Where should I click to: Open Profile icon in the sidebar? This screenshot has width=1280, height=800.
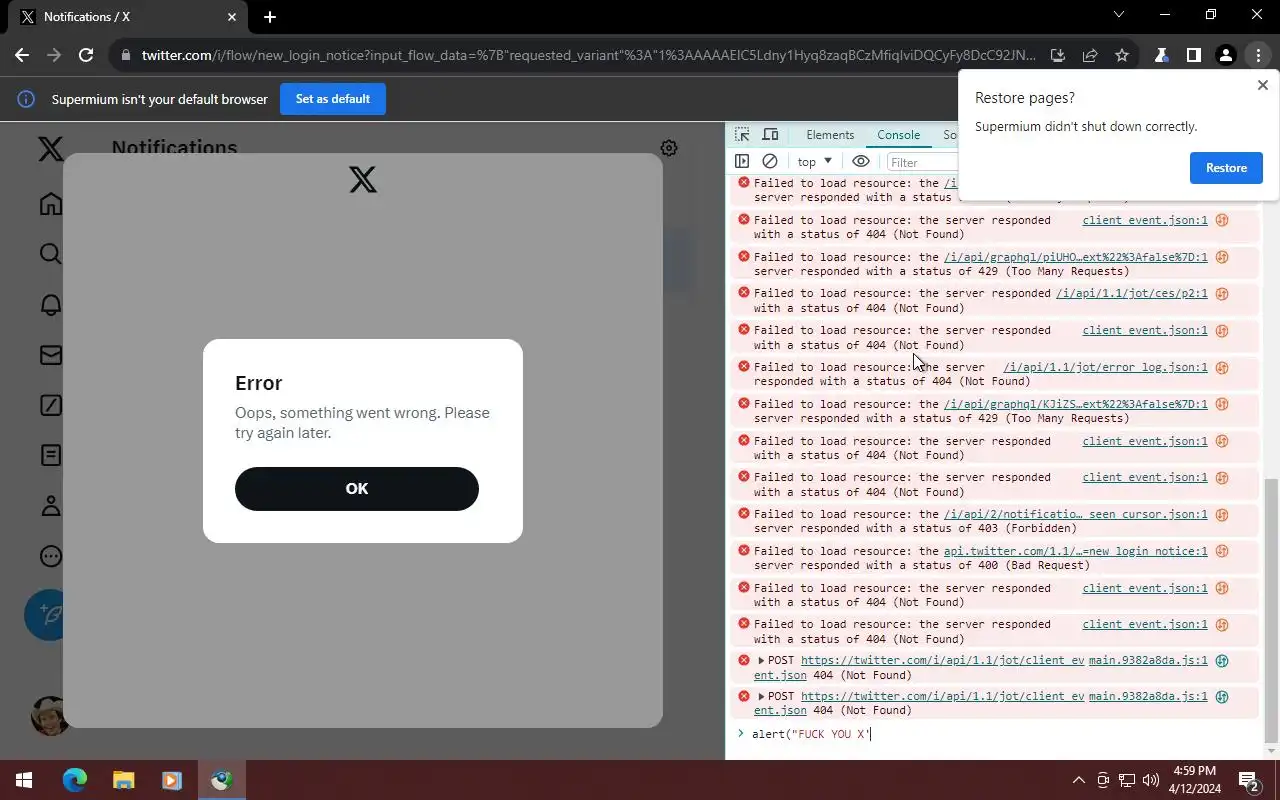(50, 506)
